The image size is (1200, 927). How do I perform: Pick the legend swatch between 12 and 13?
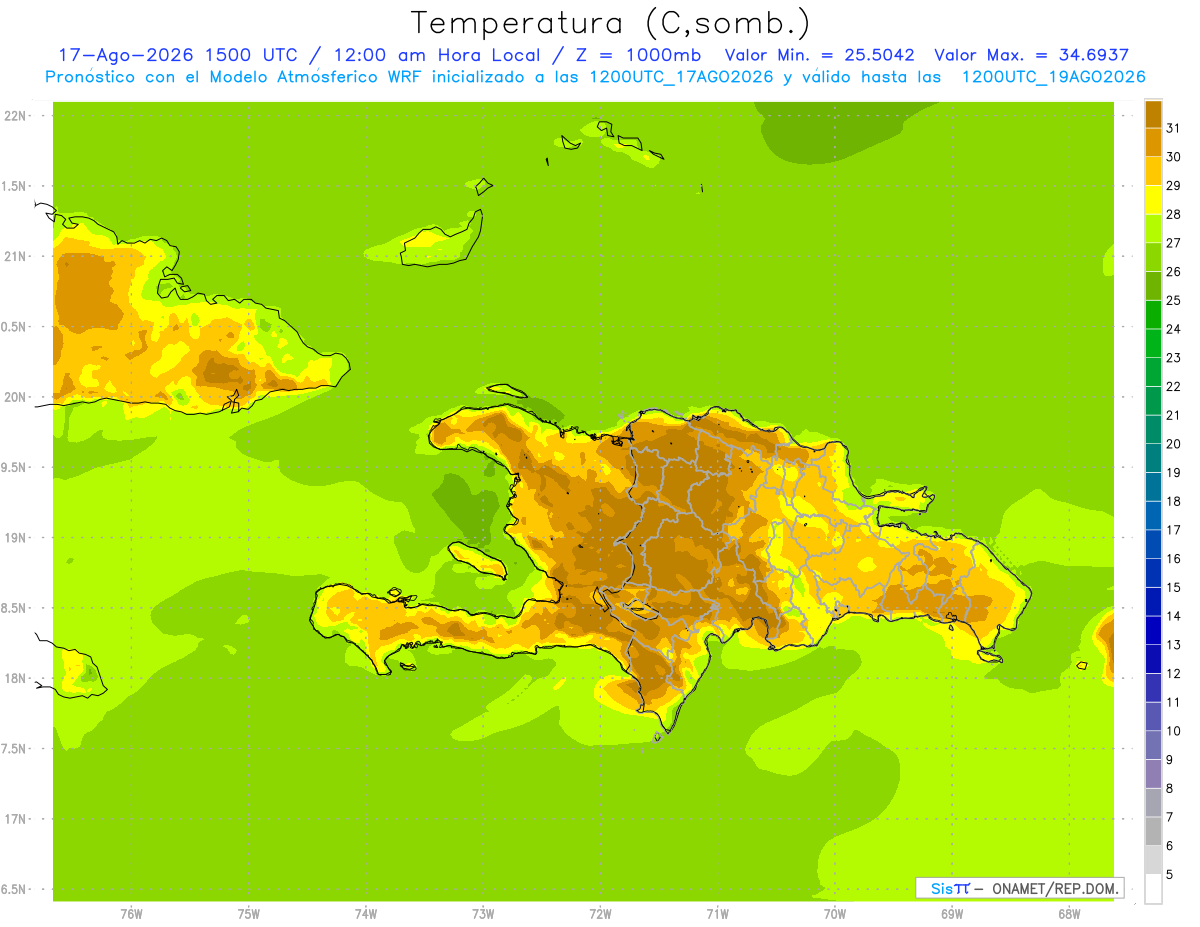pyautogui.click(x=1153, y=659)
